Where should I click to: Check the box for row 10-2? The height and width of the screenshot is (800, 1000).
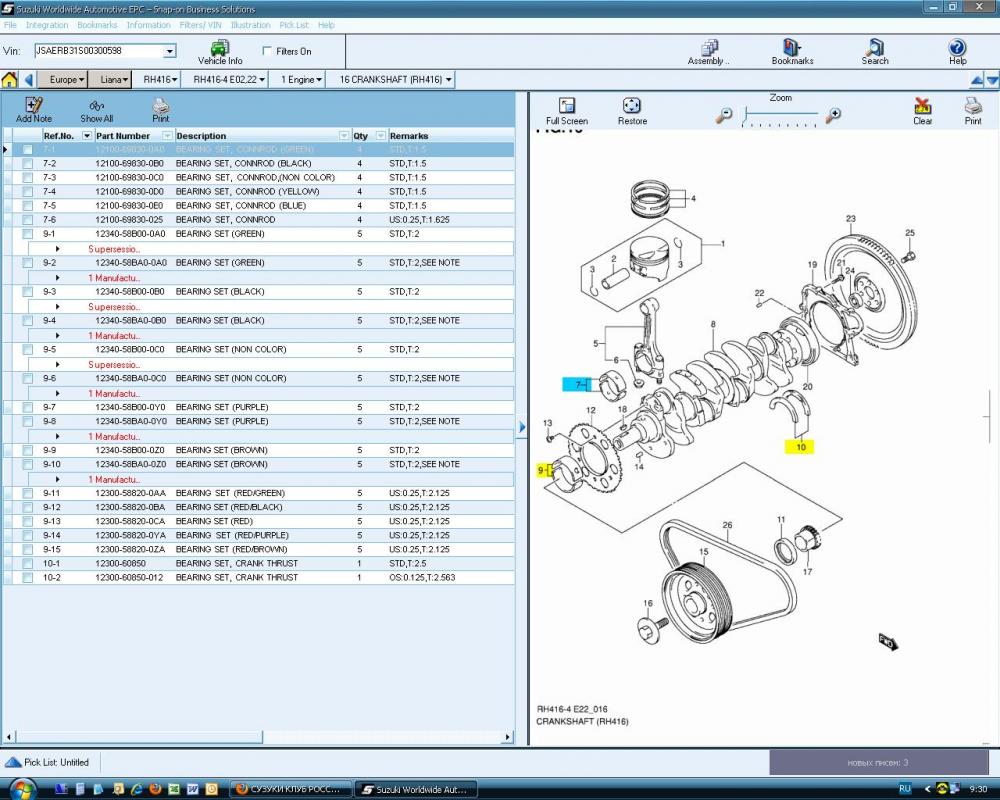click(x=27, y=578)
